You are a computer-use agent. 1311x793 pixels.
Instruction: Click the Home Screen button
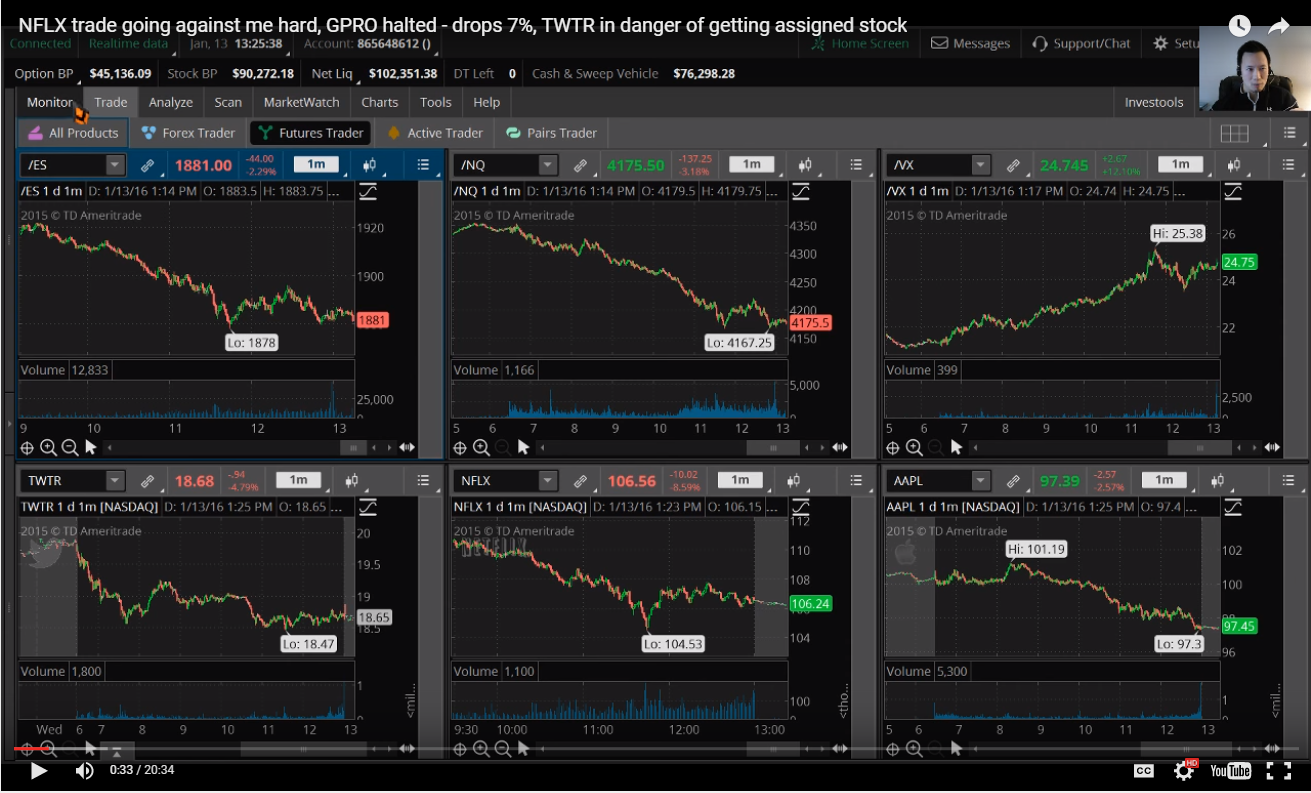[x=868, y=43]
